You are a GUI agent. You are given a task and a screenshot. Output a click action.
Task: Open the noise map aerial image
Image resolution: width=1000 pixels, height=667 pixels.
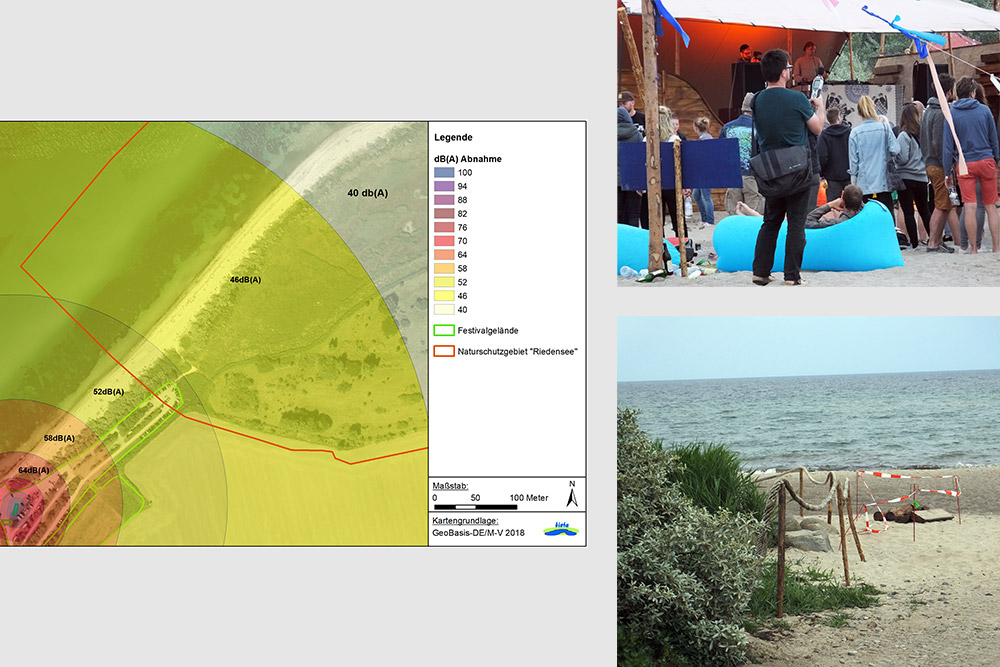point(214,334)
